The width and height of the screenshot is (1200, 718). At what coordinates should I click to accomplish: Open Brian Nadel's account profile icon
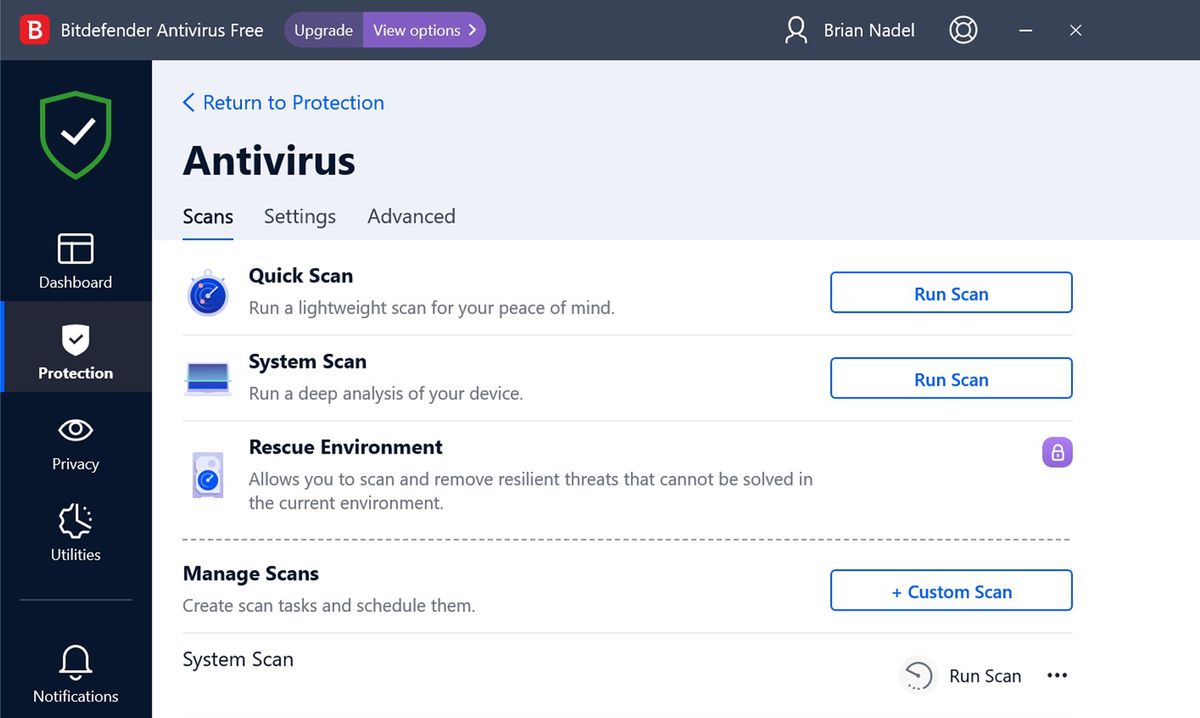point(795,30)
